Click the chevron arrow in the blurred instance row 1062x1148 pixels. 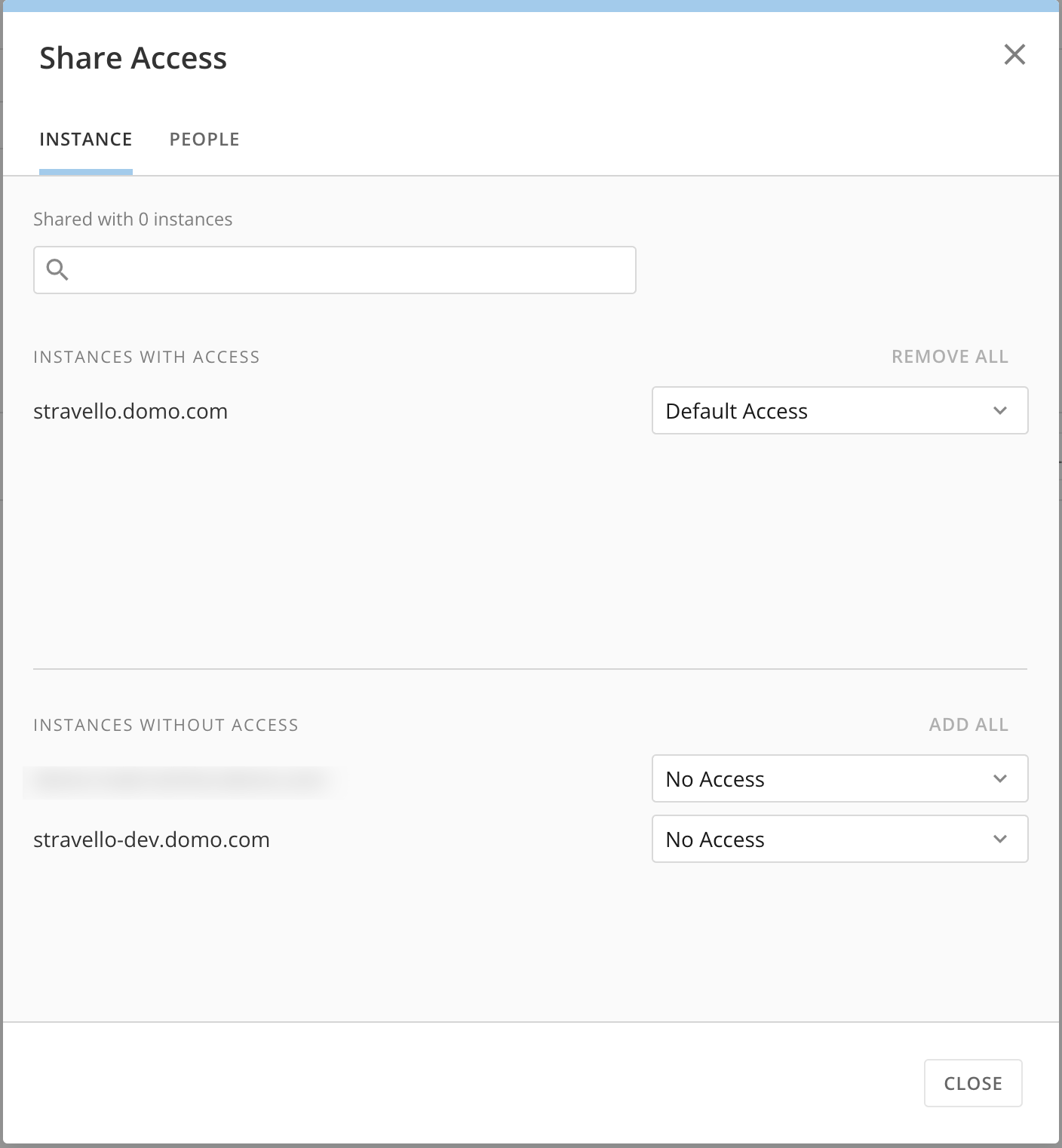1000,778
